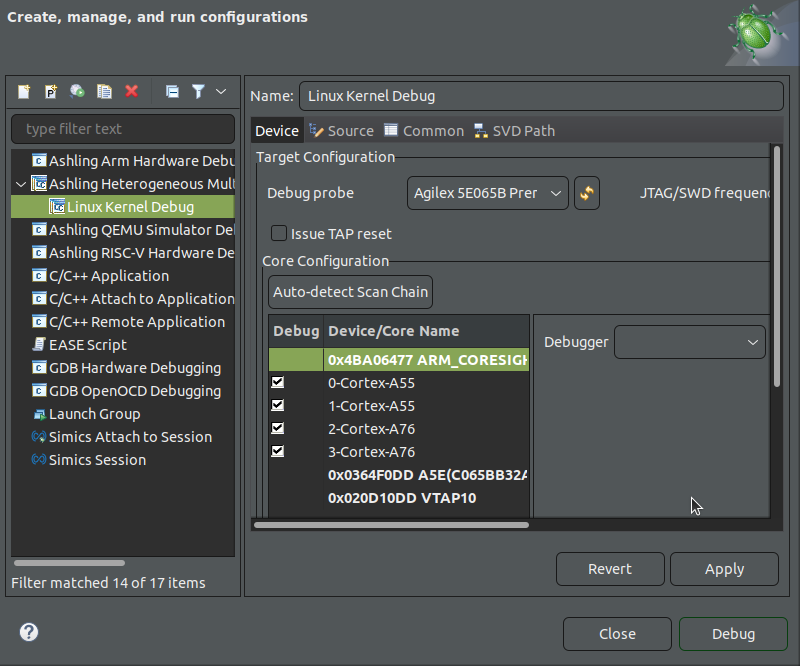Click Export launch configuration icon

[77, 91]
